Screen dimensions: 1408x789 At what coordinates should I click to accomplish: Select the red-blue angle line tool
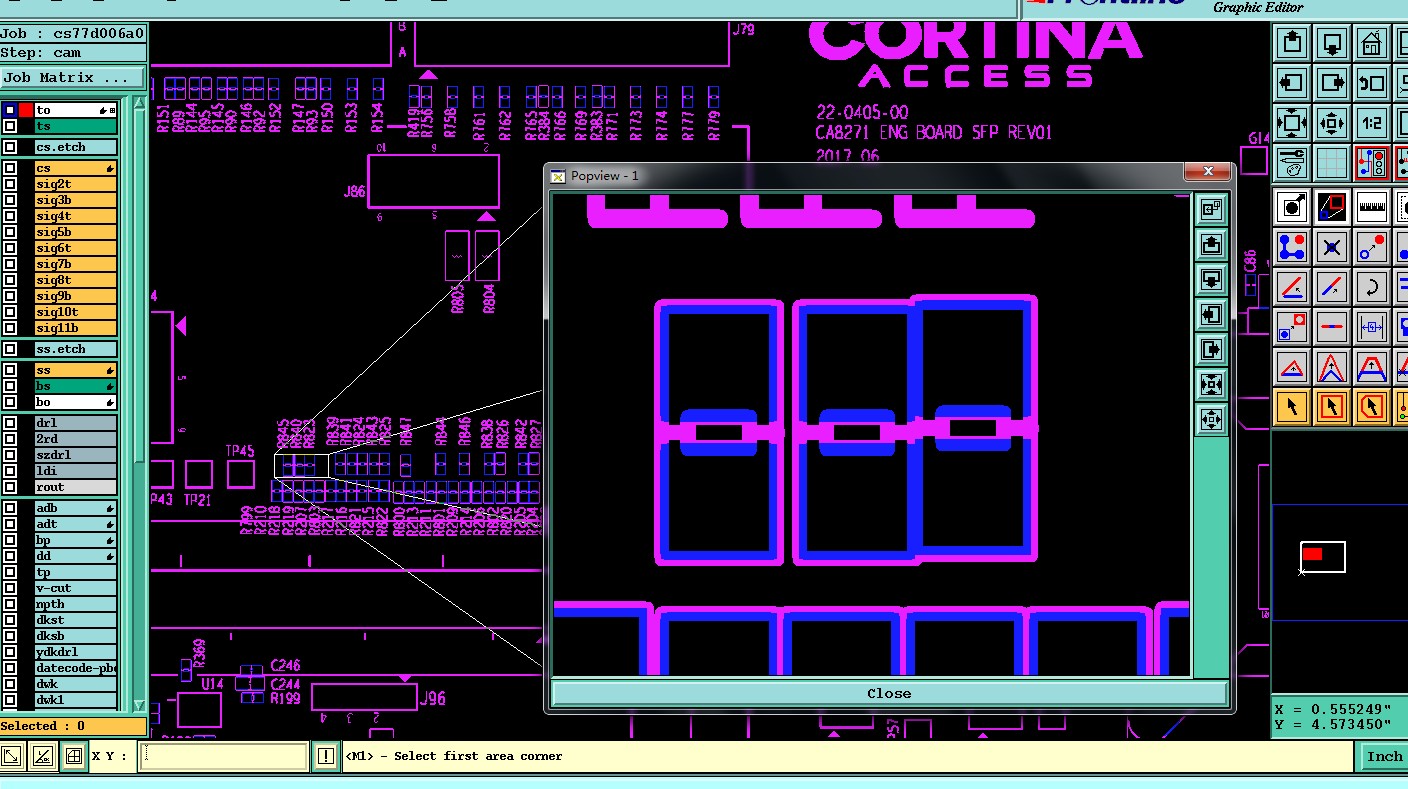point(1292,287)
